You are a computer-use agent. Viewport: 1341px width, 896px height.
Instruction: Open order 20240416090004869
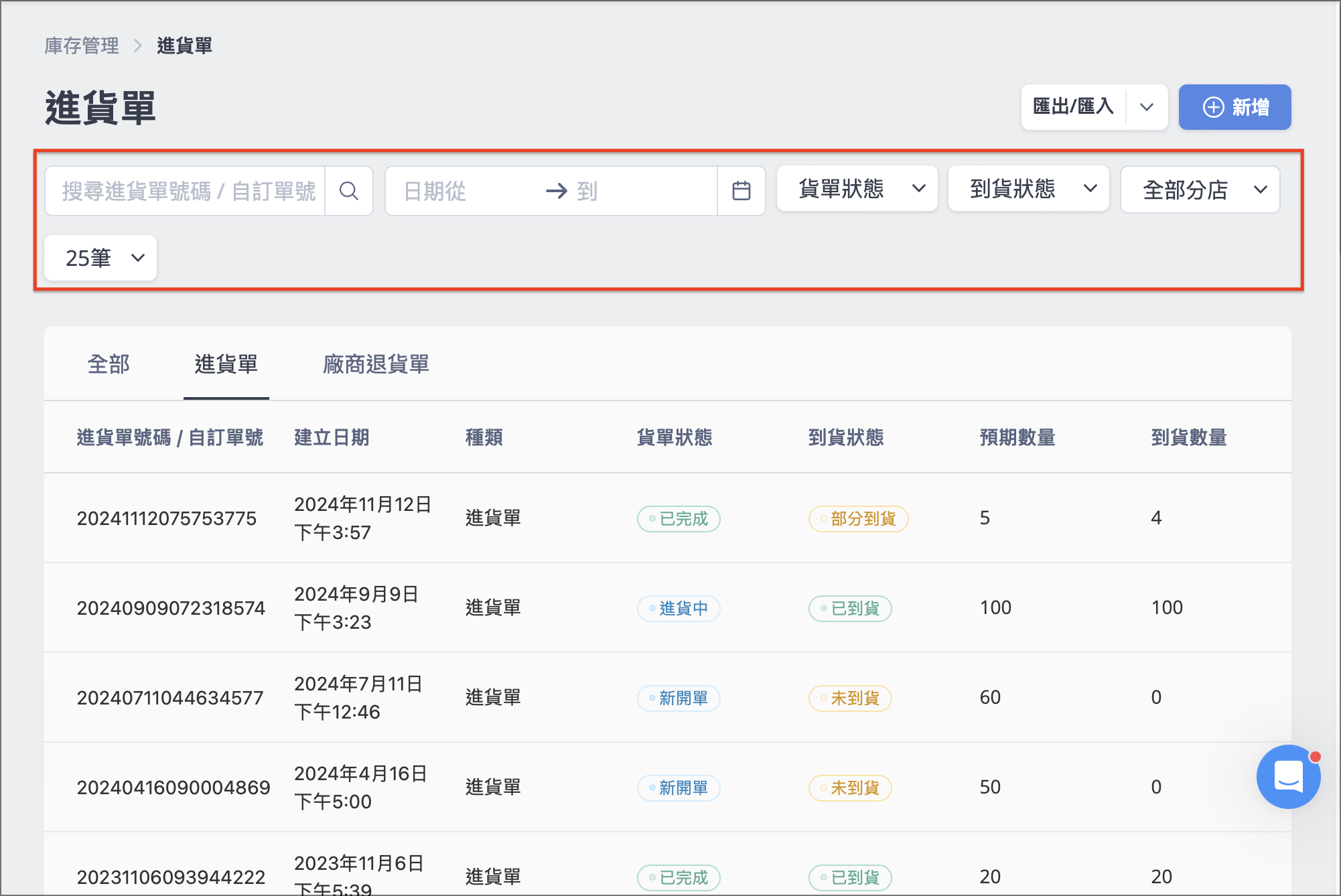pos(173,788)
